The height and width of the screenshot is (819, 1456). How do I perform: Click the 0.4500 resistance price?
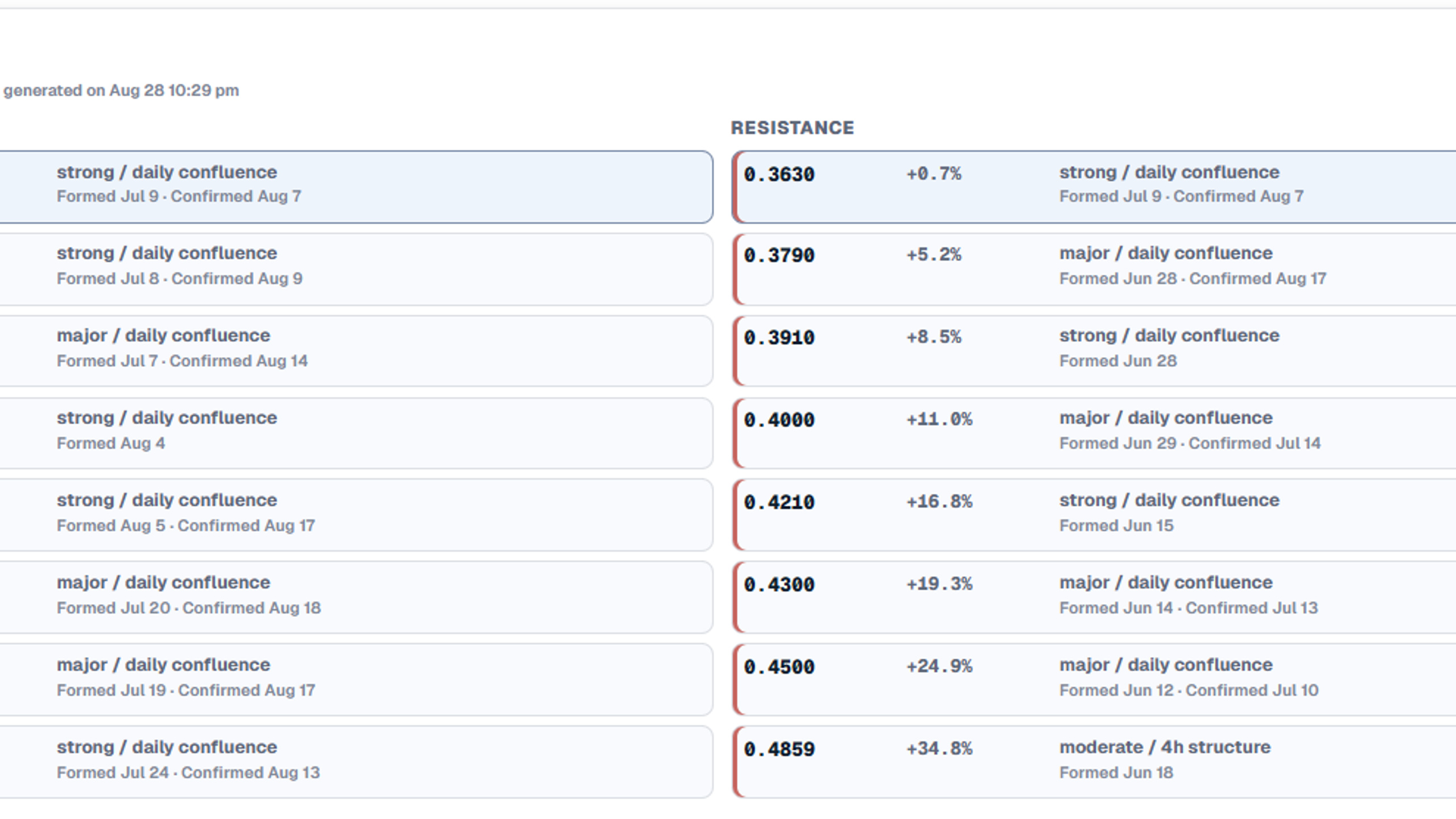(x=779, y=667)
